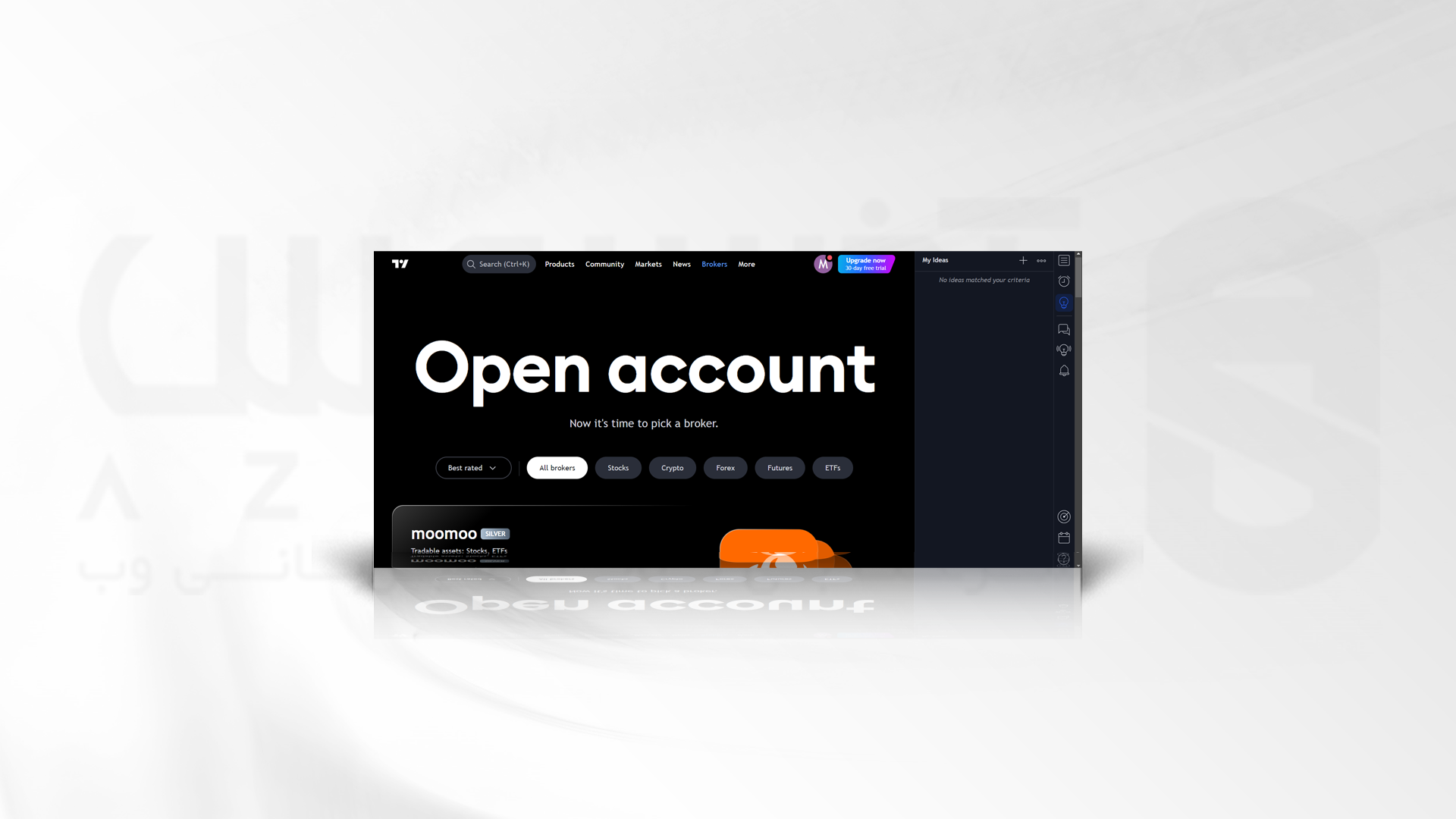Click the More menu item
This screenshot has height=819, width=1456.
tap(746, 264)
